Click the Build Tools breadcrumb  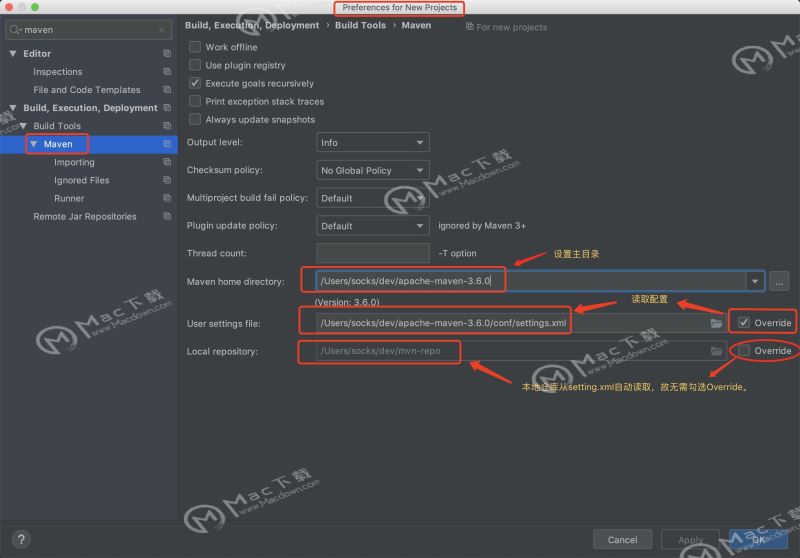(360, 25)
